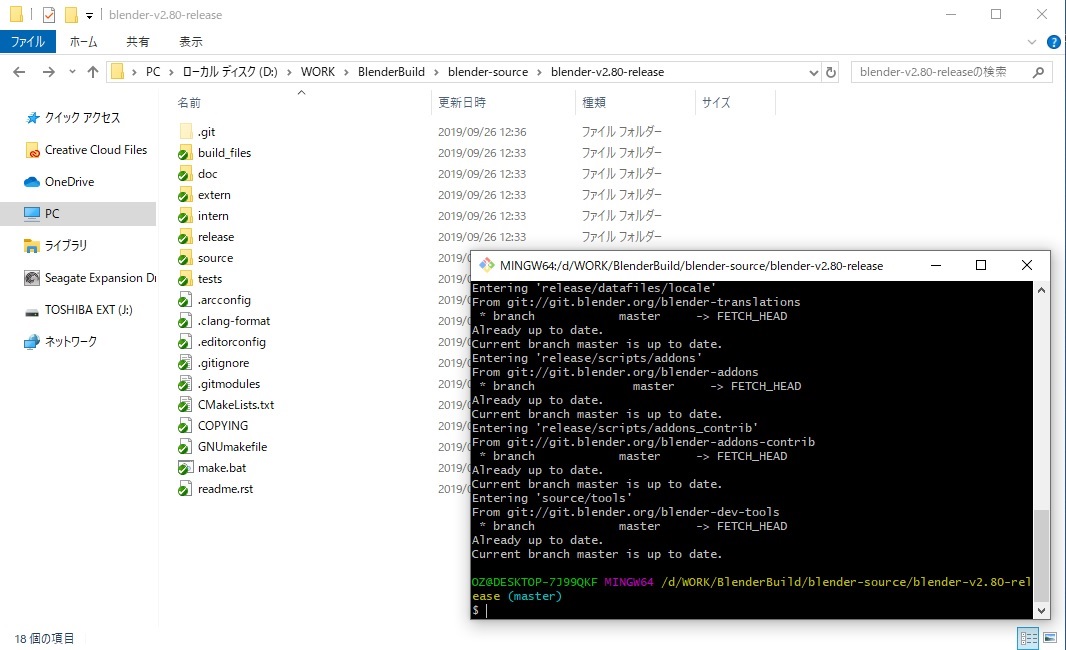Open the ホーム ribbon tab
The width and height of the screenshot is (1066, 650).
(84, 41)
